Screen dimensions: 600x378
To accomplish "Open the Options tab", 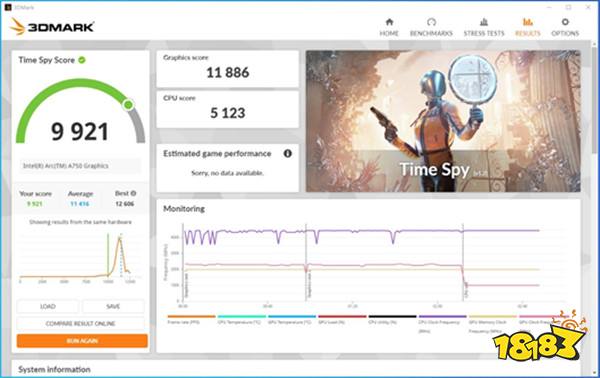I will coord(565,28).
